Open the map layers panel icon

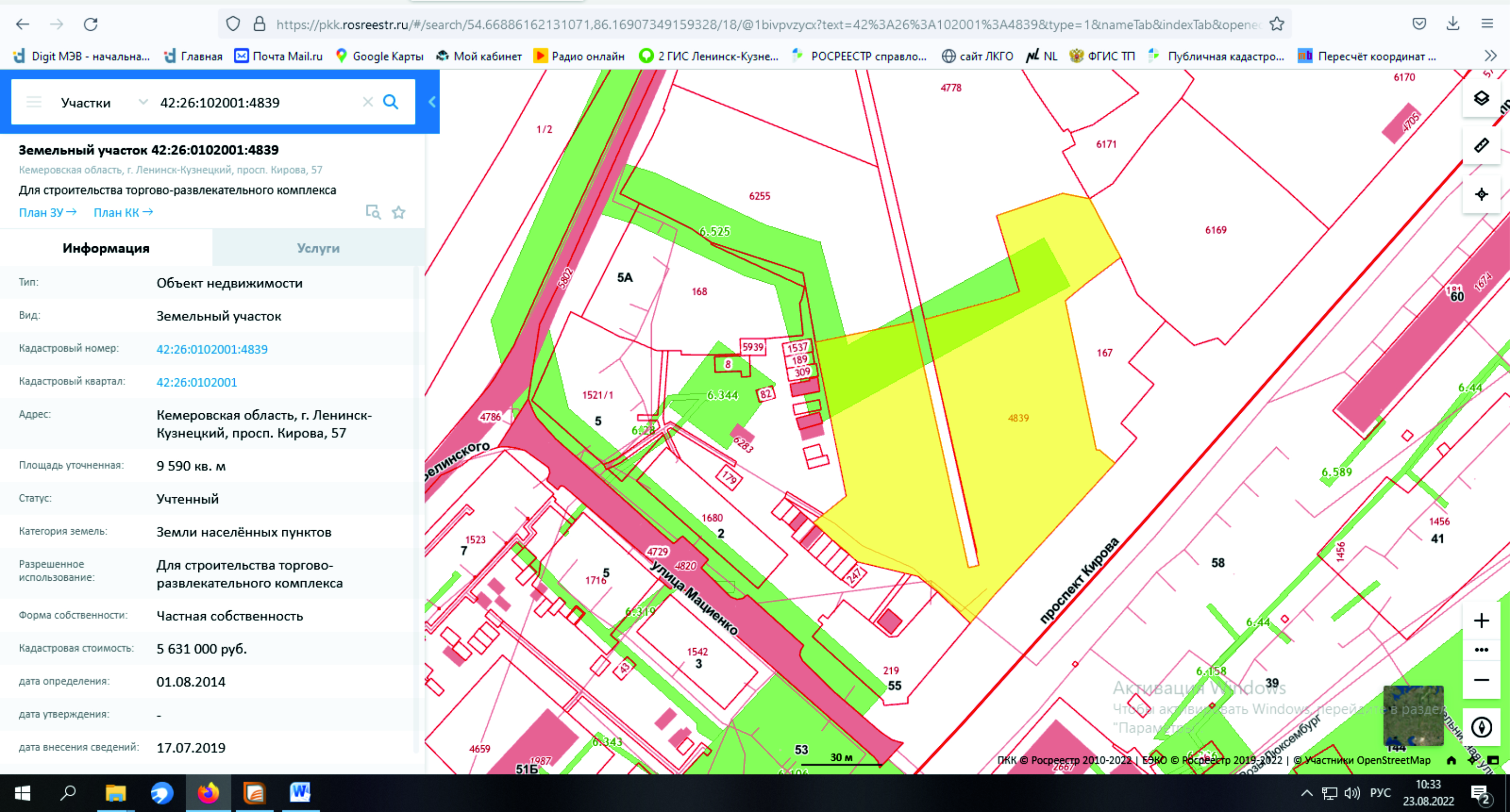[x=1481, y=98]
